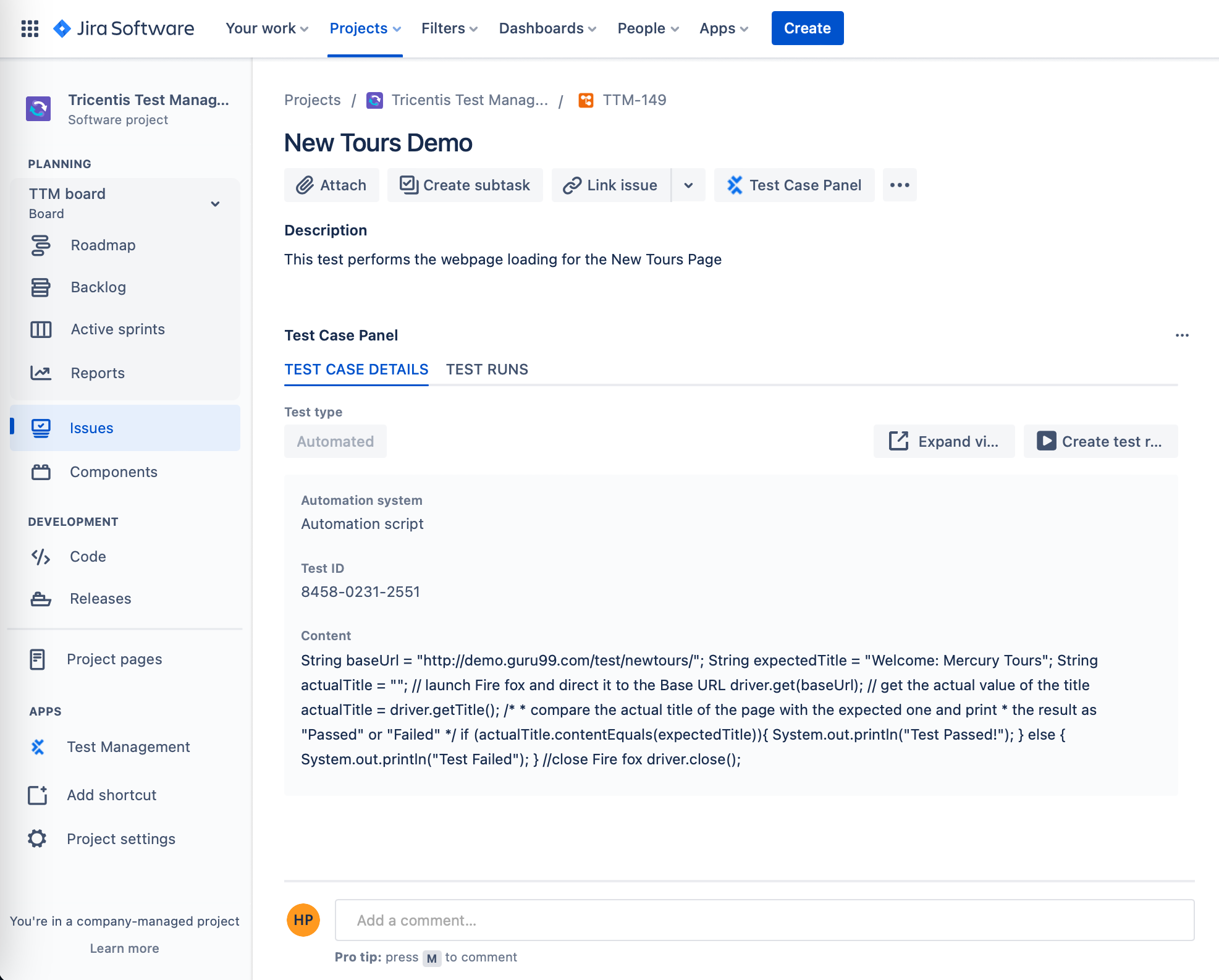Switch to the TEST RUNS tab
1219x980 pixels.
pos(487,370)
